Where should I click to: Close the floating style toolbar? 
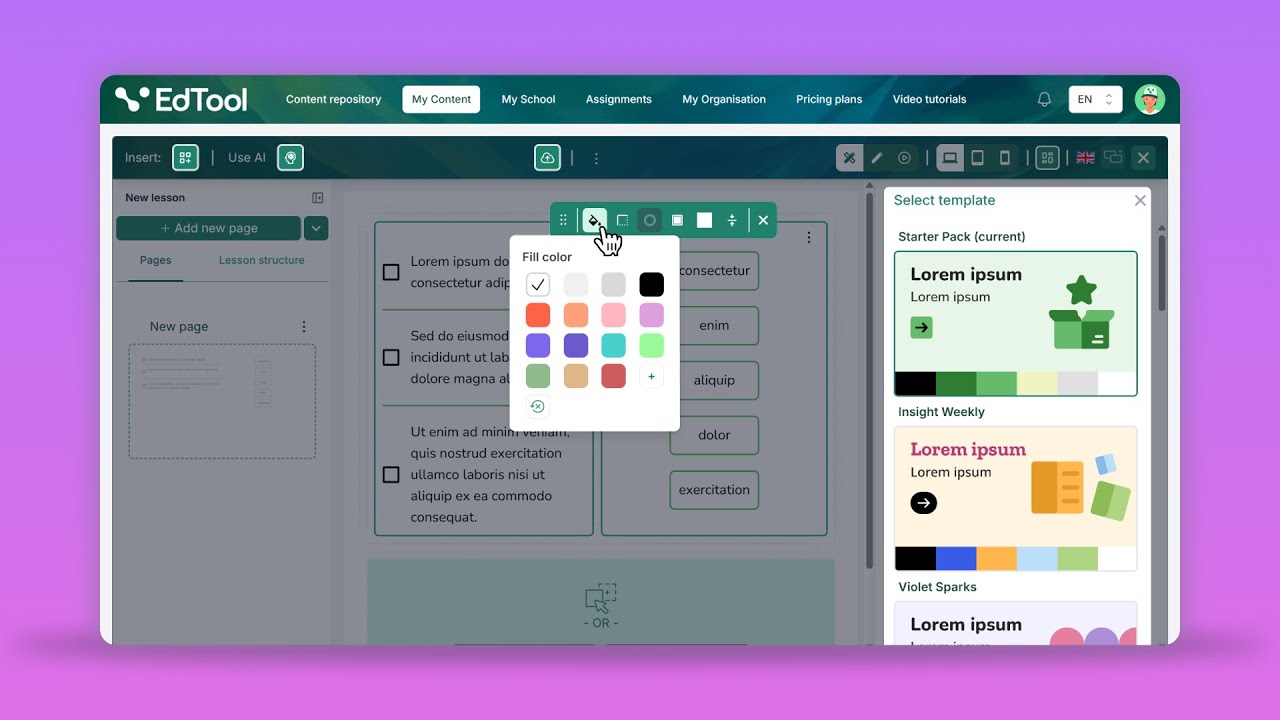(763, 220)
